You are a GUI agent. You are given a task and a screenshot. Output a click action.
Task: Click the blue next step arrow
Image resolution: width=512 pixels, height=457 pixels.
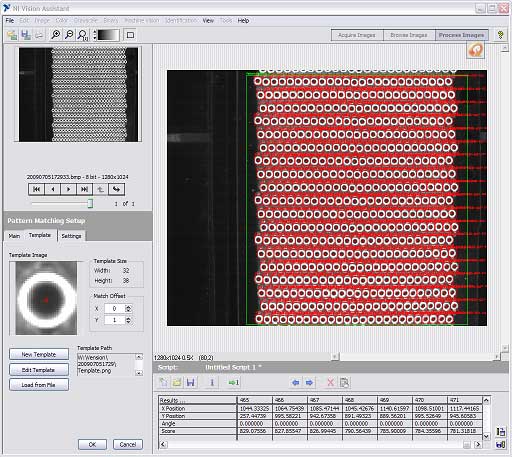(x=309, y=382)
